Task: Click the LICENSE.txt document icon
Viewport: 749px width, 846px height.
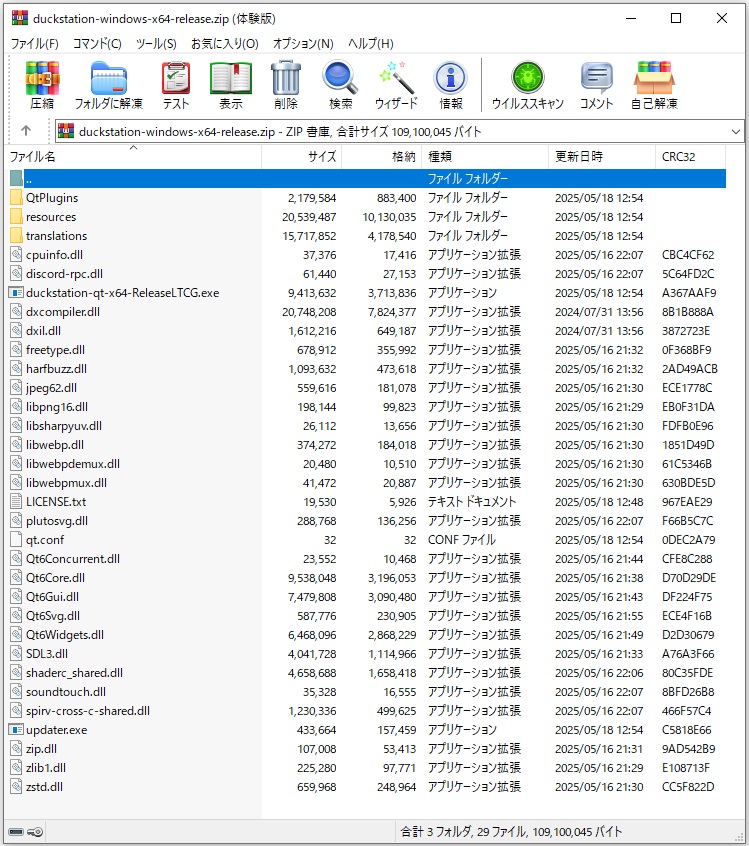Action: (x=16, y=501)
